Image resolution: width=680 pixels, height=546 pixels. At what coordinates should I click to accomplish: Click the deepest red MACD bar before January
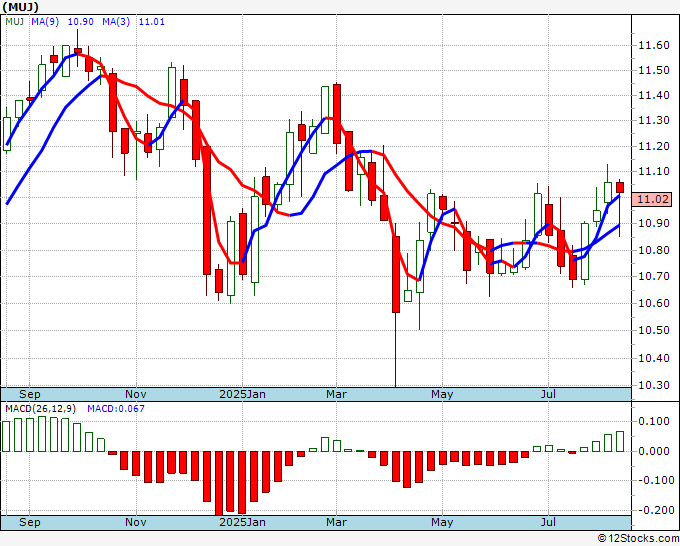pos(219,483)
